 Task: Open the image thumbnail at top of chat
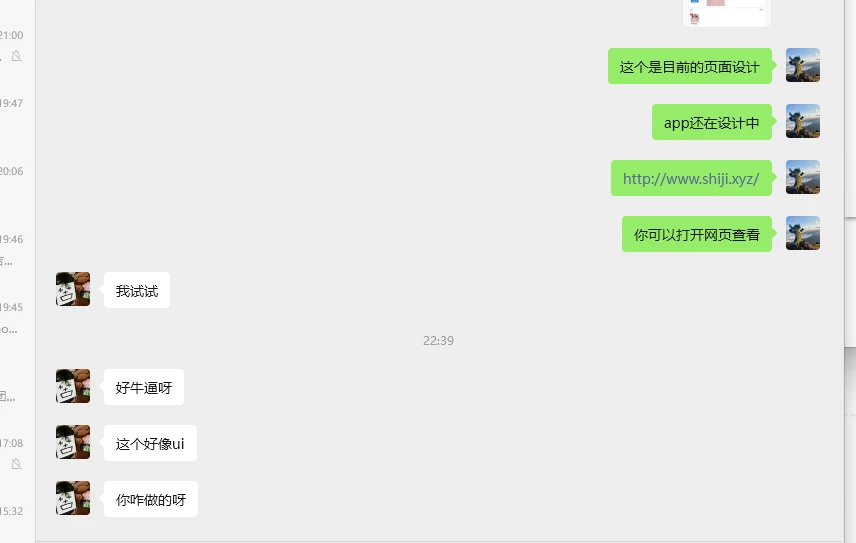[727, 12]
